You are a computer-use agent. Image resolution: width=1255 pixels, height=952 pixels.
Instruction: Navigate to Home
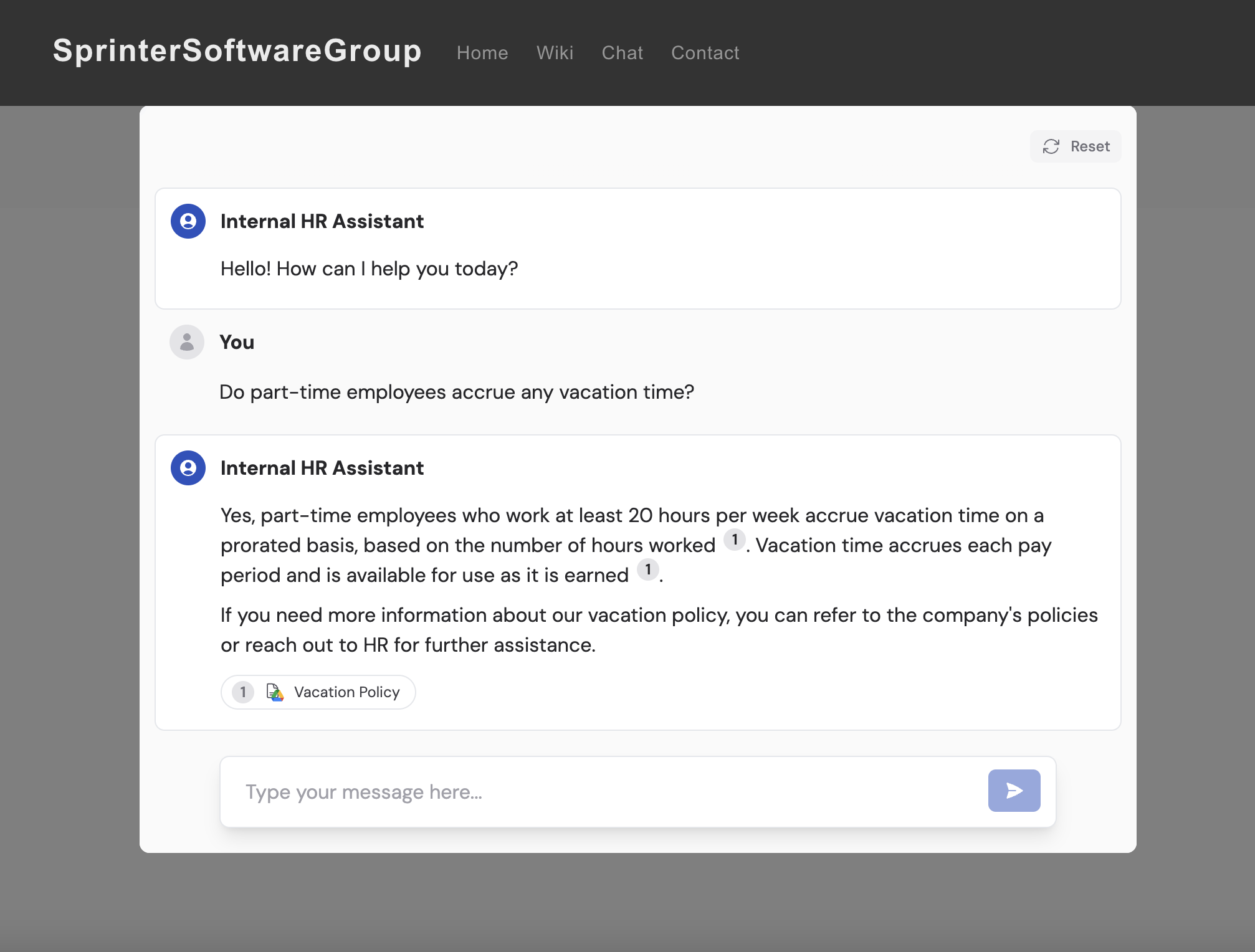point(482,53)
